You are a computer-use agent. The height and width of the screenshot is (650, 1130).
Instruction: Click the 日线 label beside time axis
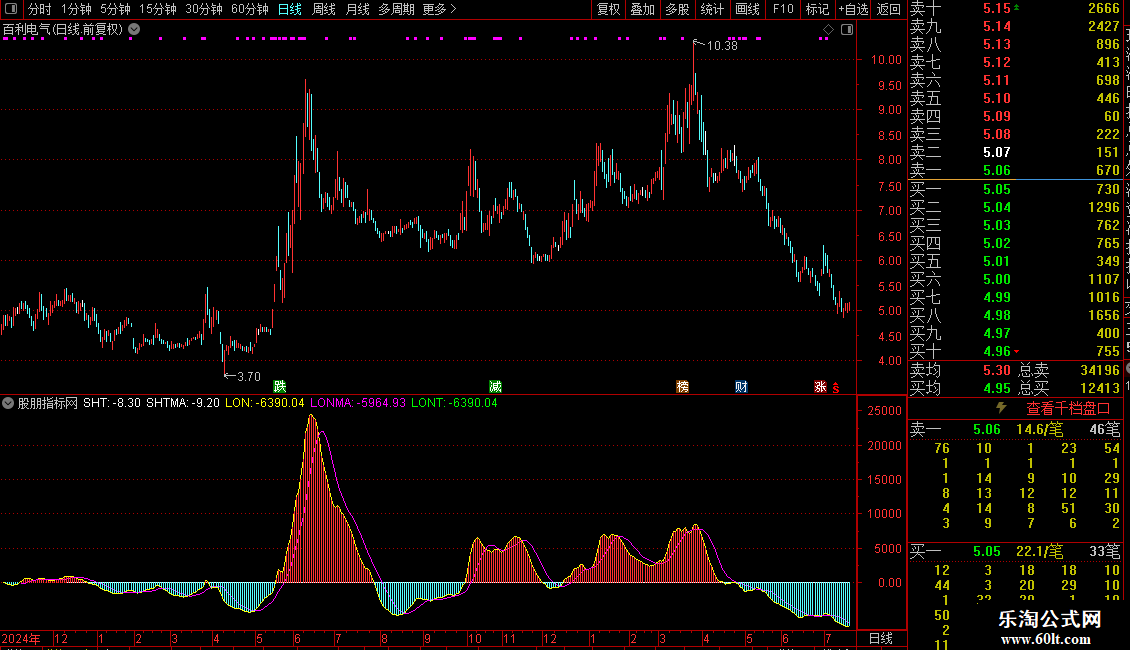click(881, 638)
